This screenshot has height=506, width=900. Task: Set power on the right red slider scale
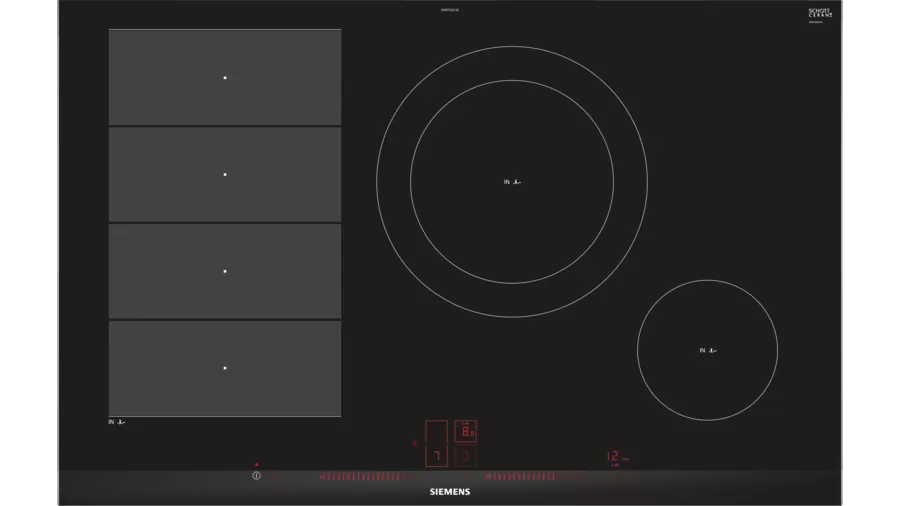coord(519,477)
